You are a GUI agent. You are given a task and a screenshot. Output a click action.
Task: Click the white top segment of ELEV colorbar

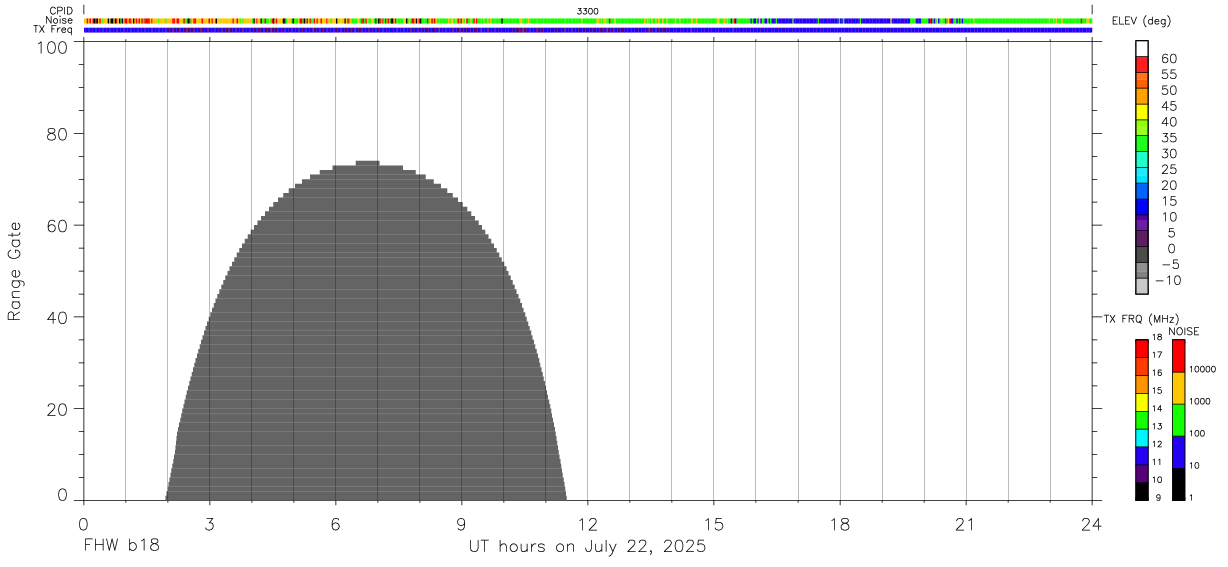(1142, 48)
